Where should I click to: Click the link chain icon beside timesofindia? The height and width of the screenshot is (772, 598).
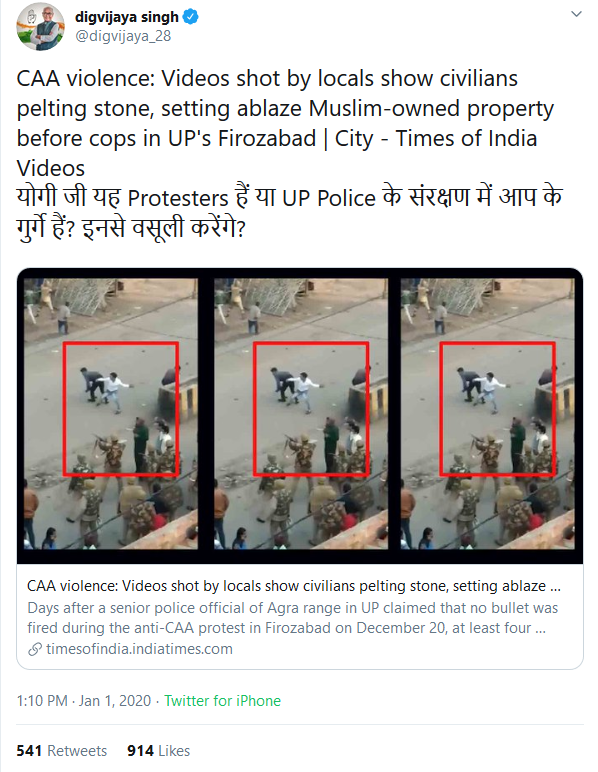tap(35, 649)
